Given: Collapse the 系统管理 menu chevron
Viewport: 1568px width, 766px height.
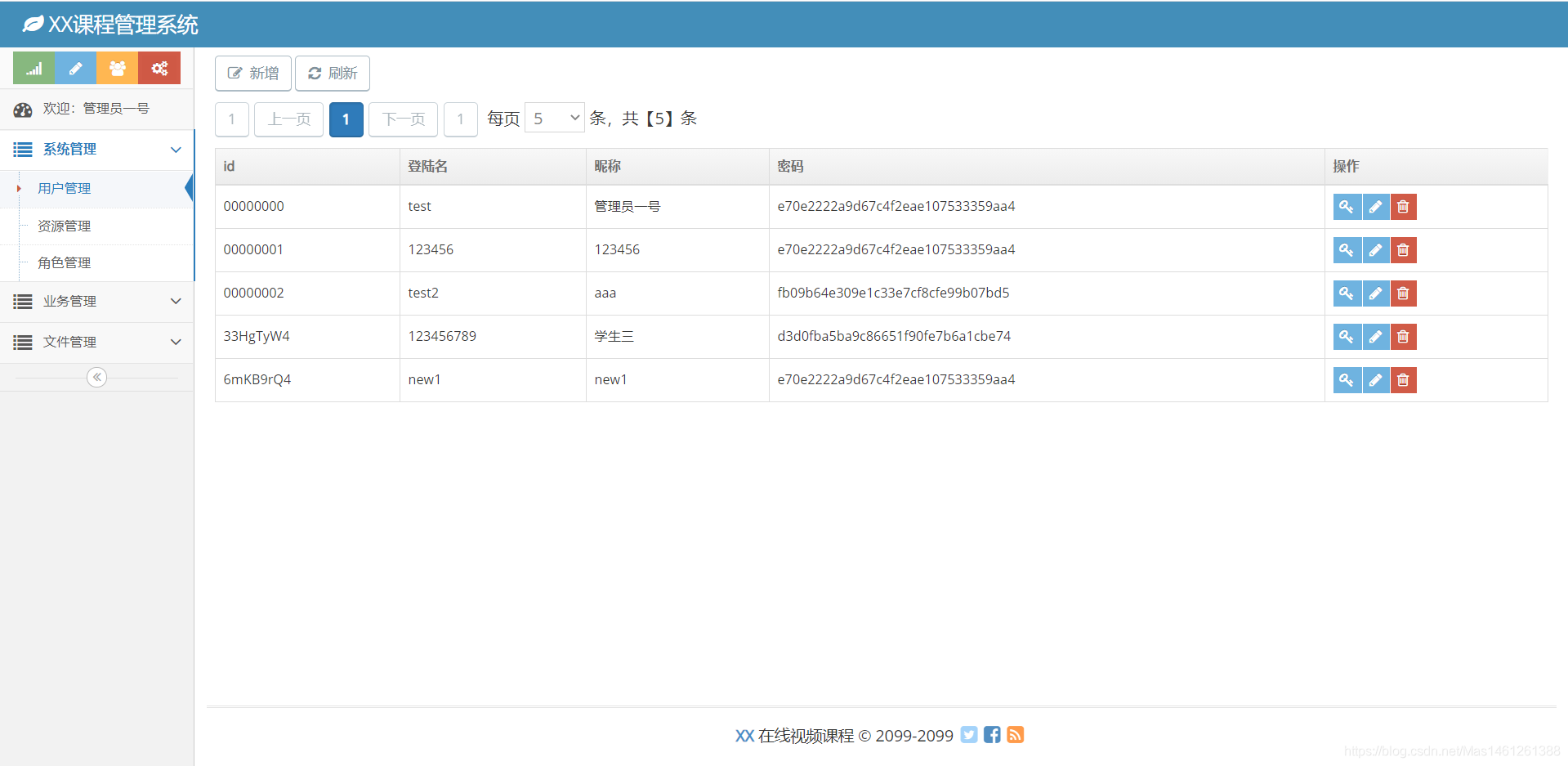Looking at the screenshot, I should pyautogui.click(x=176, y=150).
